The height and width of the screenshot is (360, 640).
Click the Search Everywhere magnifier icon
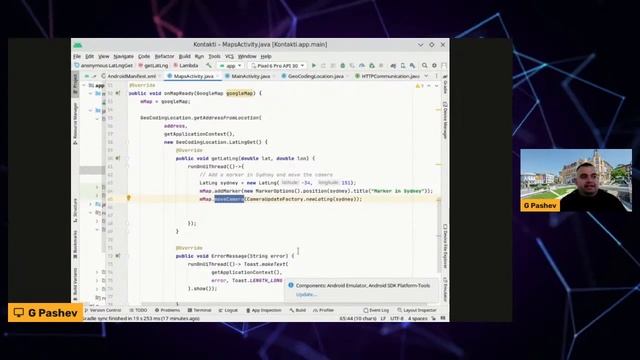[424, 65]
